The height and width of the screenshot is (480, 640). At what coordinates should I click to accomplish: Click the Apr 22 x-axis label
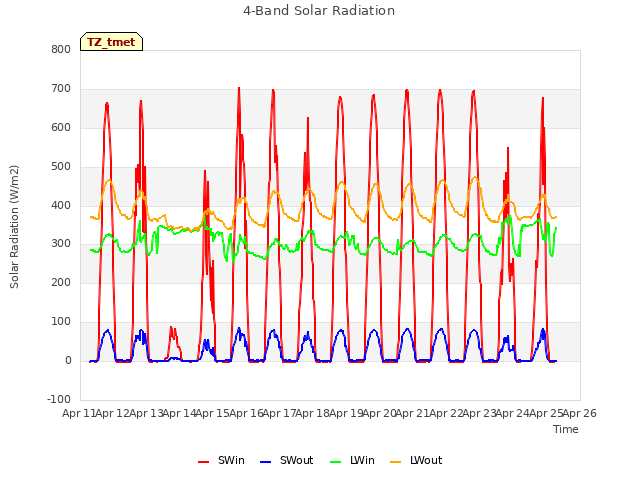click(x=446, y=413)
